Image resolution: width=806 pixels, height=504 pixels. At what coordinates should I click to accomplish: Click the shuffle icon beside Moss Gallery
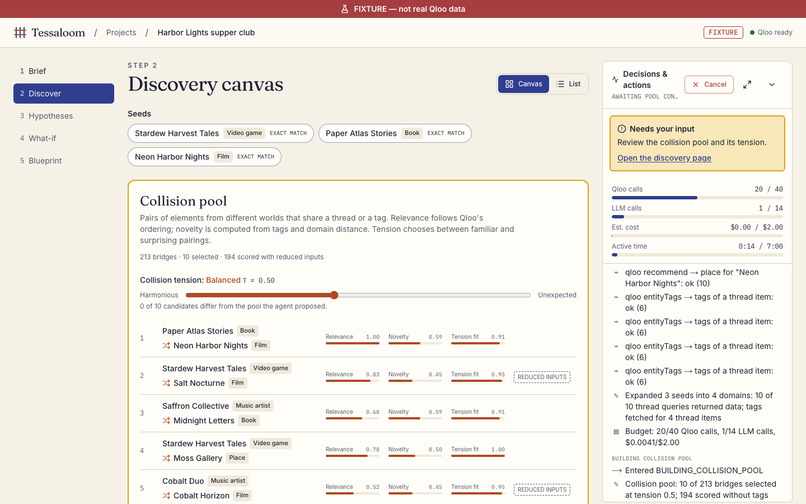[x=166, y=458]
